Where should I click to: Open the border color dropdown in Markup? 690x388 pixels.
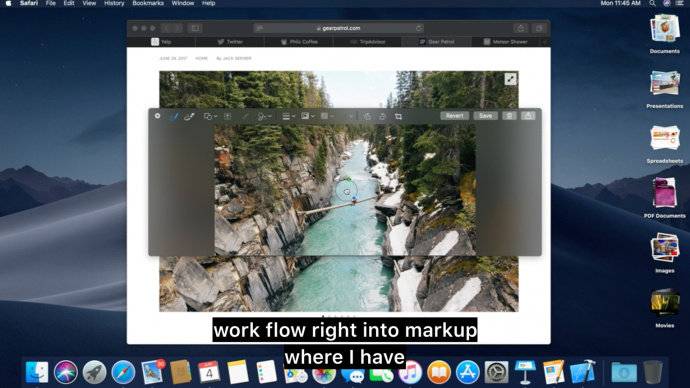[x=308, y=116]
